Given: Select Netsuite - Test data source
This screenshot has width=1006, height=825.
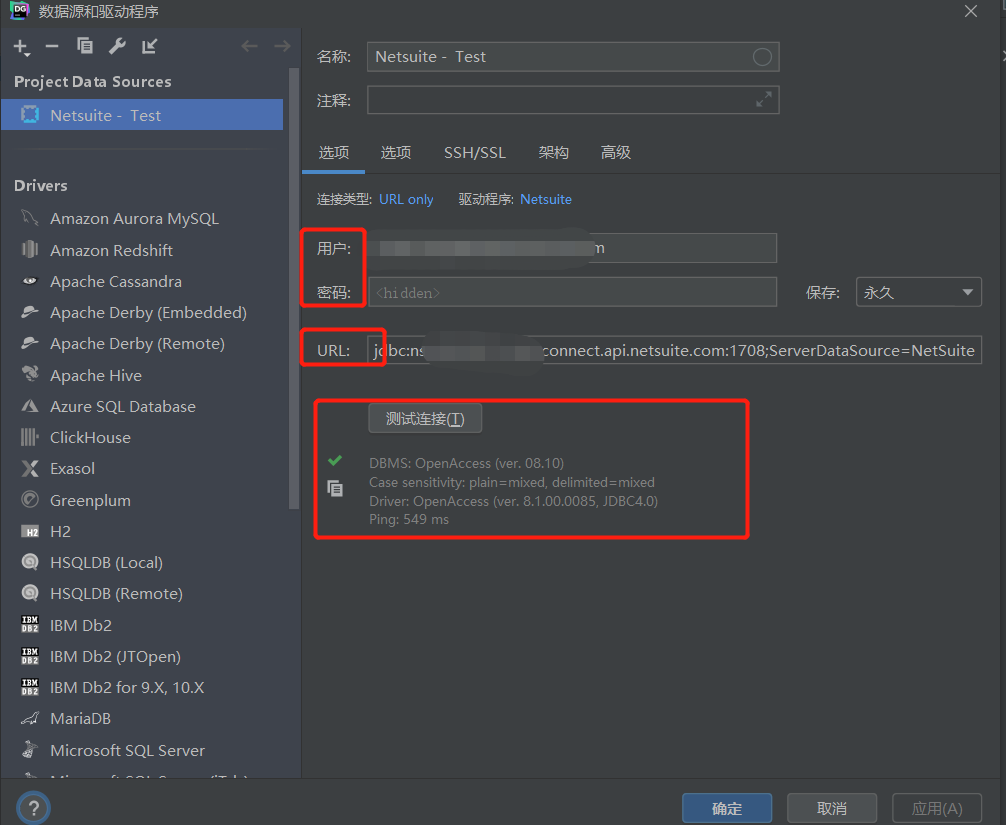Looking at the screenshot, I should [142, 115].
